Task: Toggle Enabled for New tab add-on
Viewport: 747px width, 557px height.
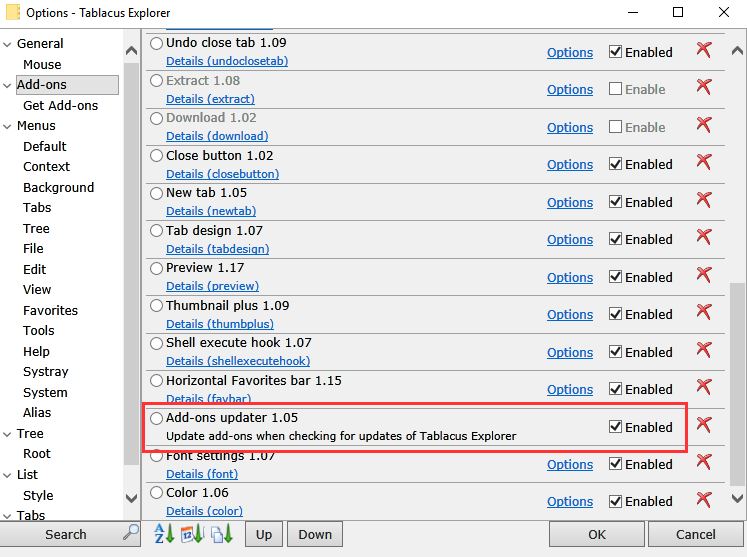Action: coord(615,202)
